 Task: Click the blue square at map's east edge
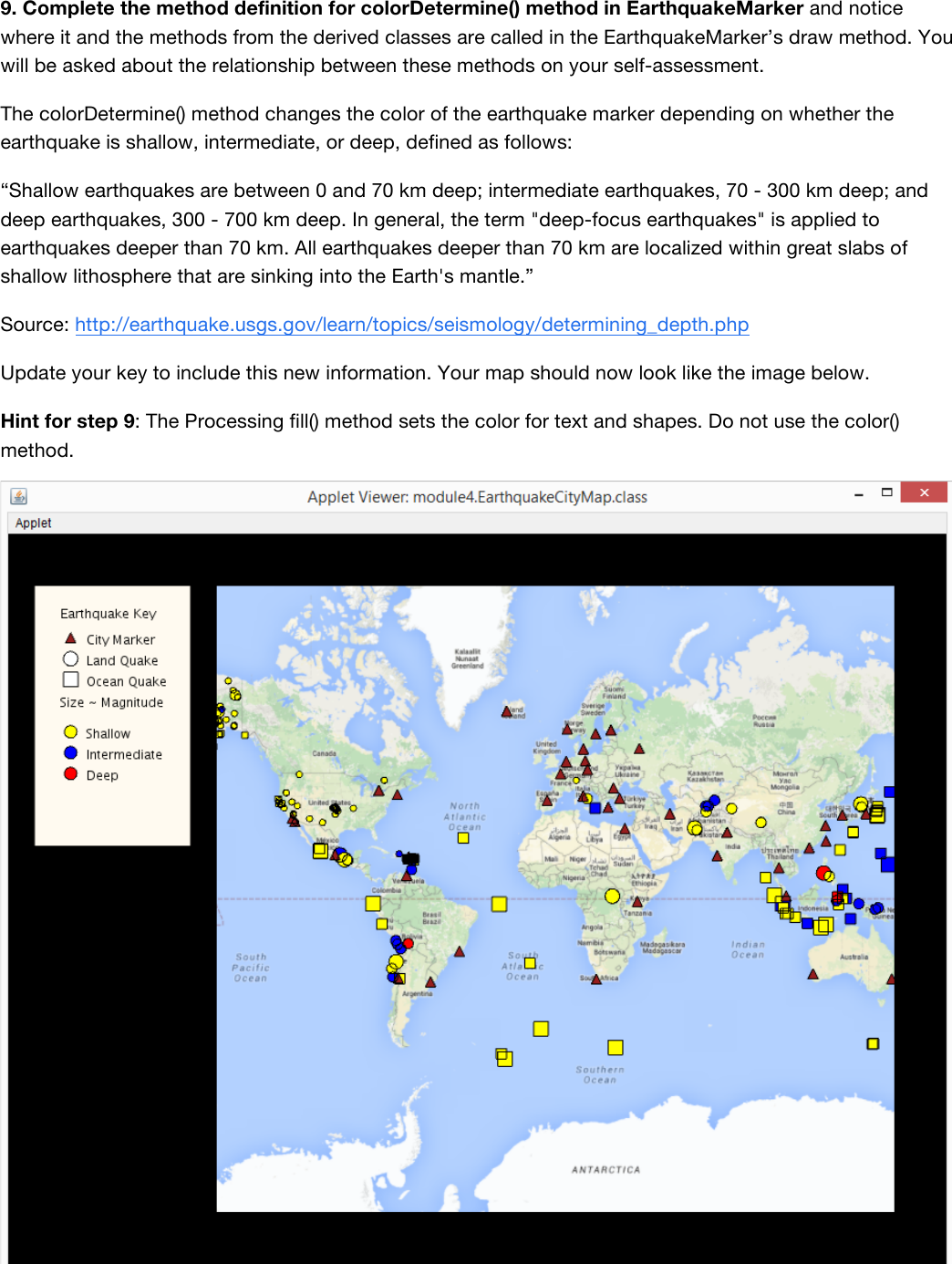[x=888, y=864]
